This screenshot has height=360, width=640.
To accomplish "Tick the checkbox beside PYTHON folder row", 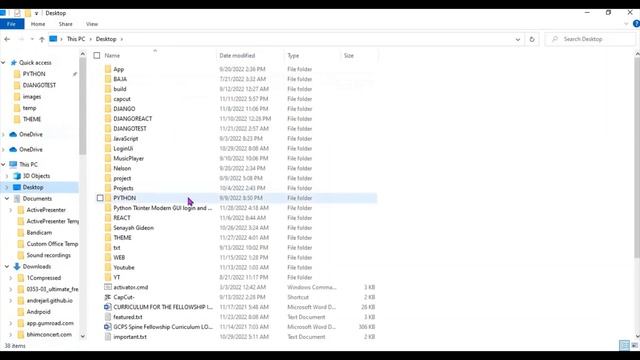I will [x=100, y=198].
